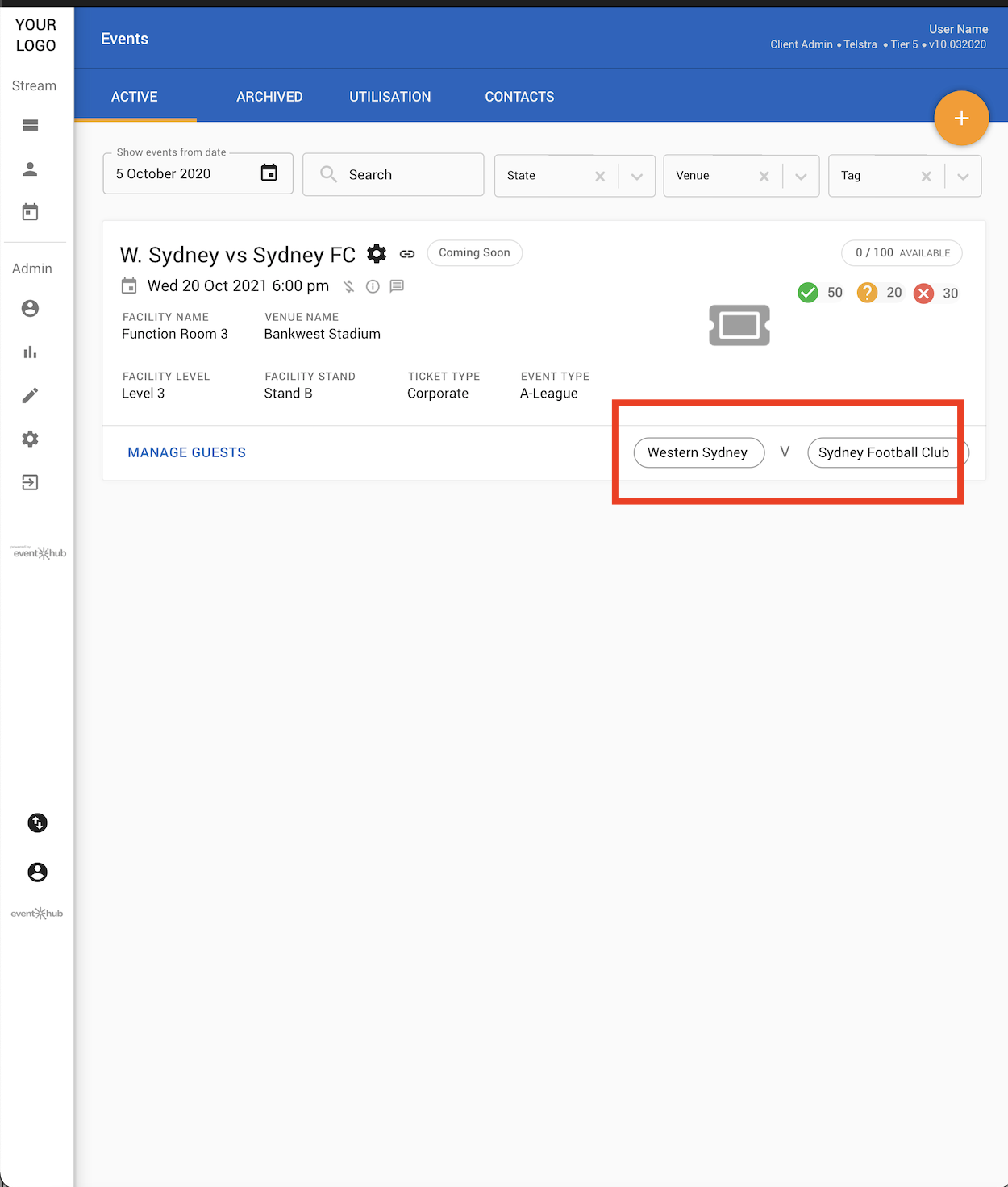
Task: Expand the State dropdown chevron
Action: pos(637,177)
